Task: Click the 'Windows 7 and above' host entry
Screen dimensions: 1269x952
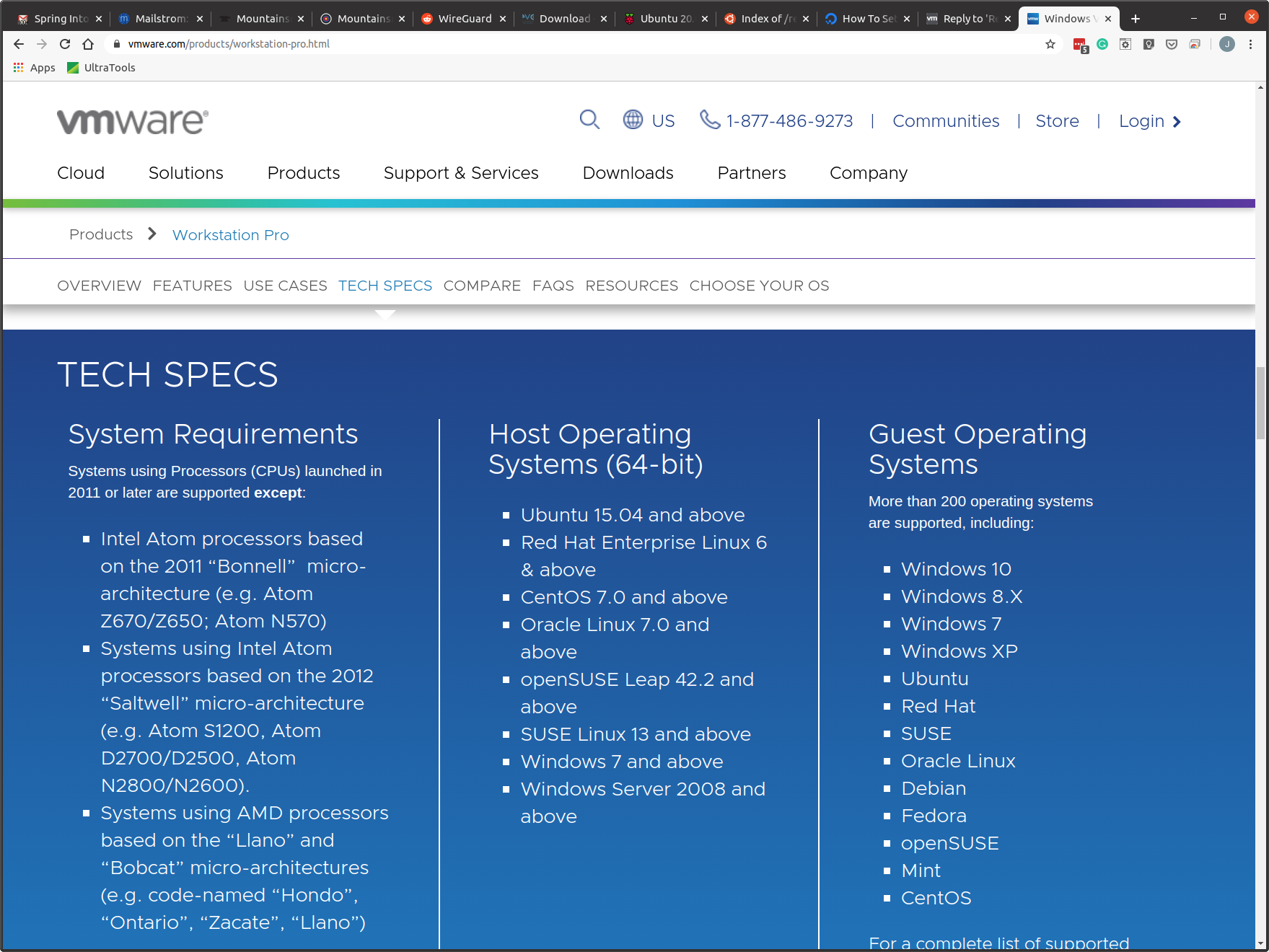Action: point(622,762)
